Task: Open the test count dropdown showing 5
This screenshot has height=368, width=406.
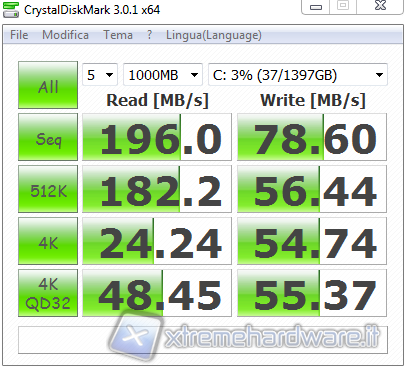Action: click(x=100, y=75)
